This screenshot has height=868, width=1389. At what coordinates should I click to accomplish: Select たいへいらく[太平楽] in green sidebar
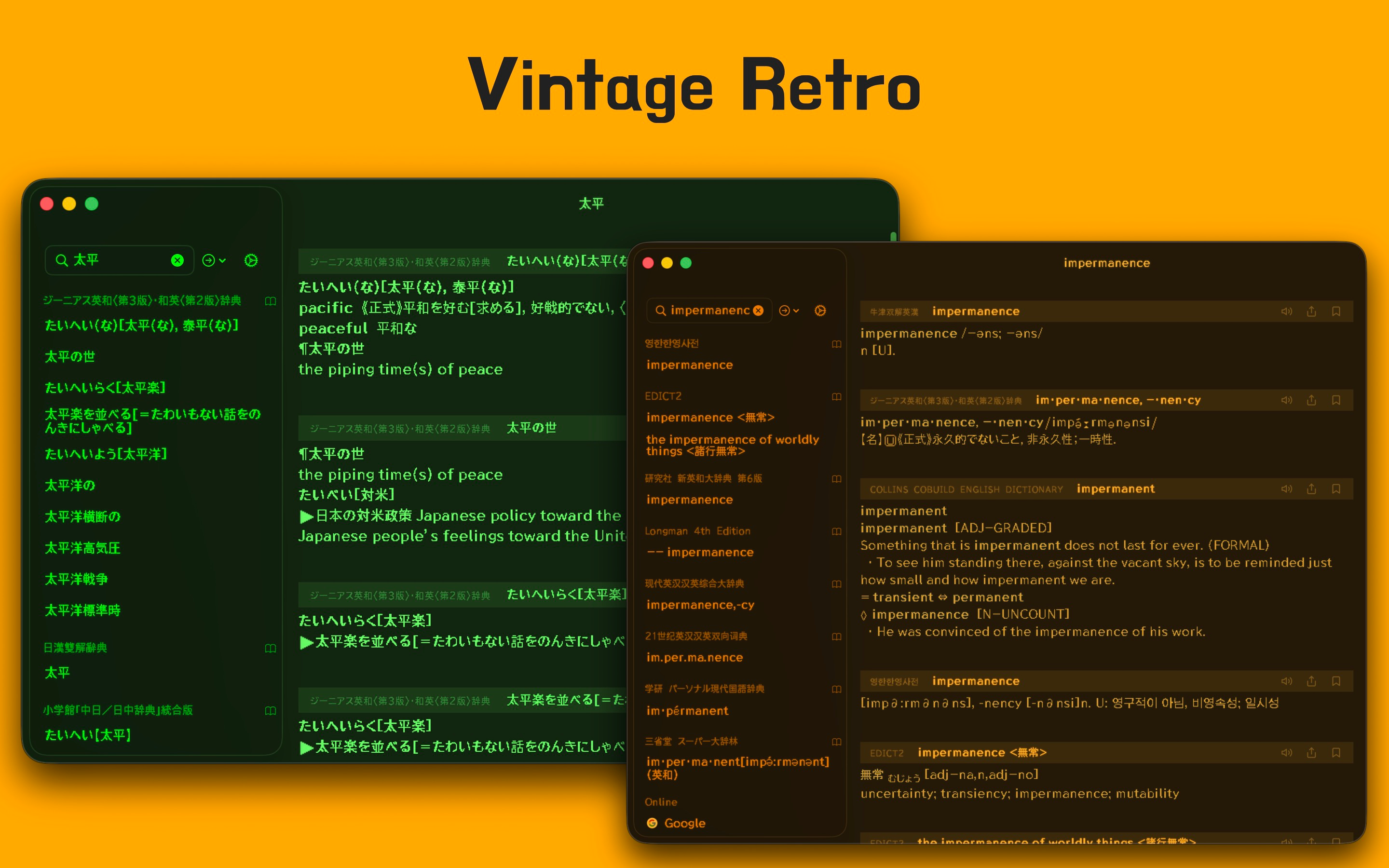point(105,388)
